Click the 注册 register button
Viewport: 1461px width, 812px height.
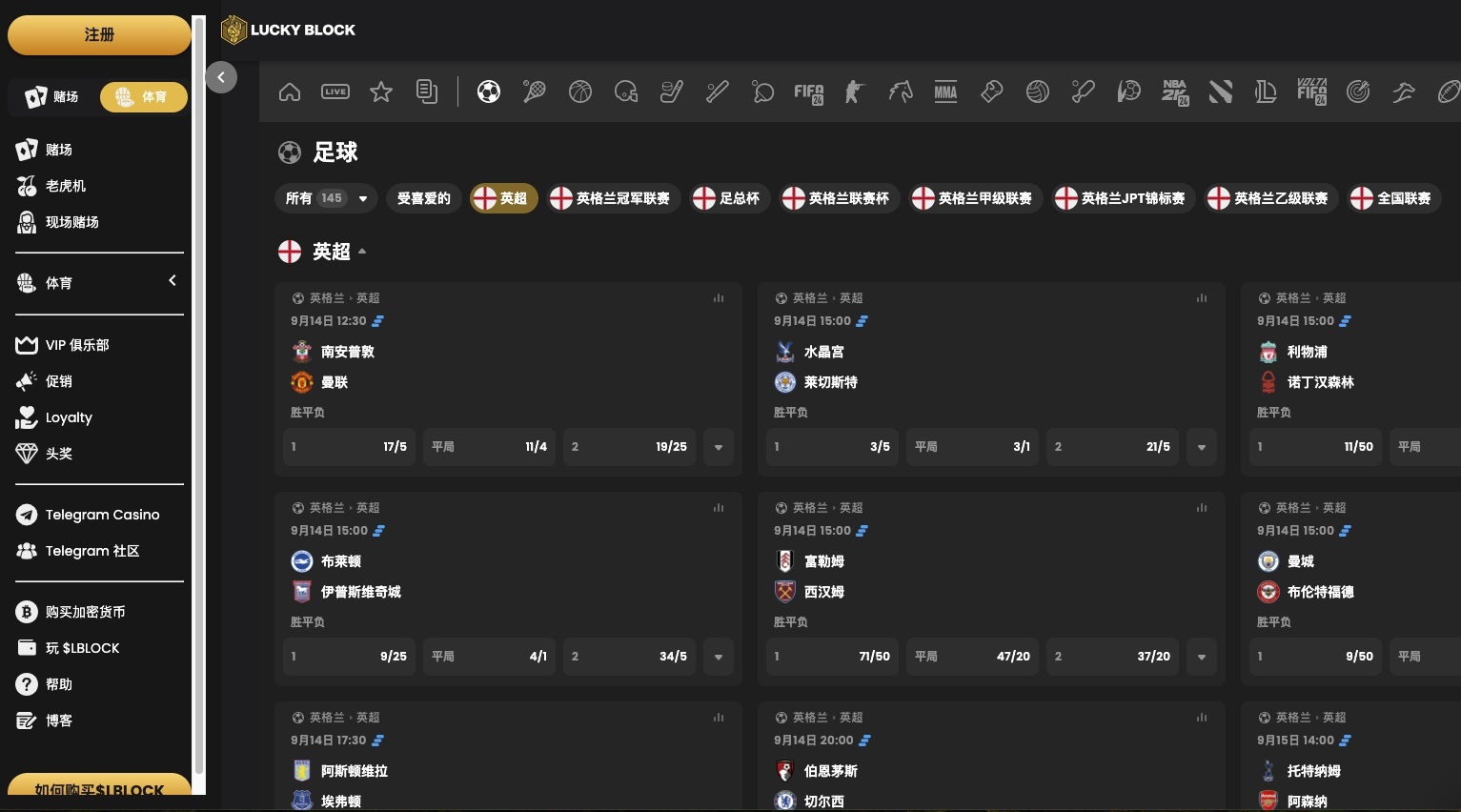[99, 35]
